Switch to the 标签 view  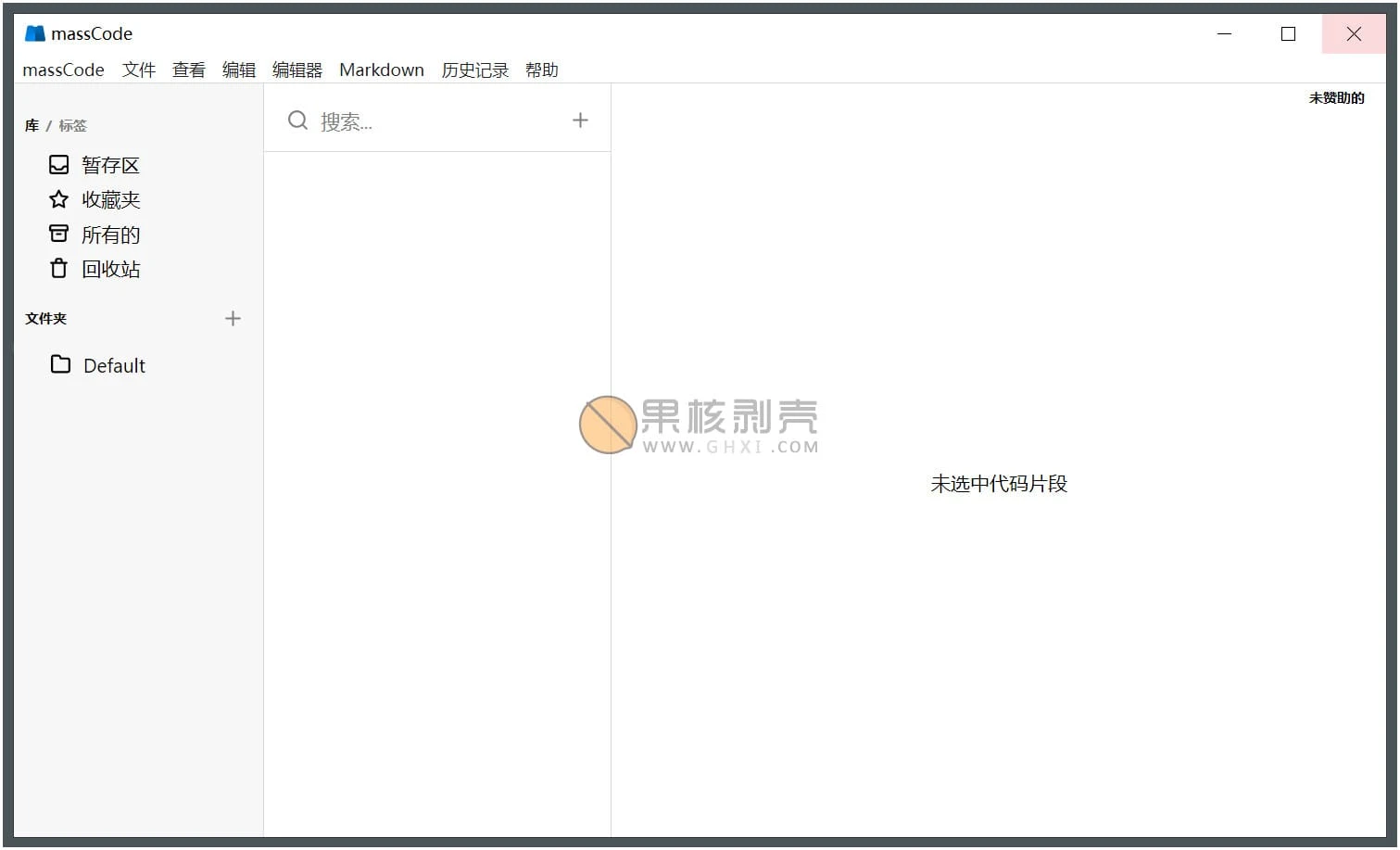click(72, 125)
